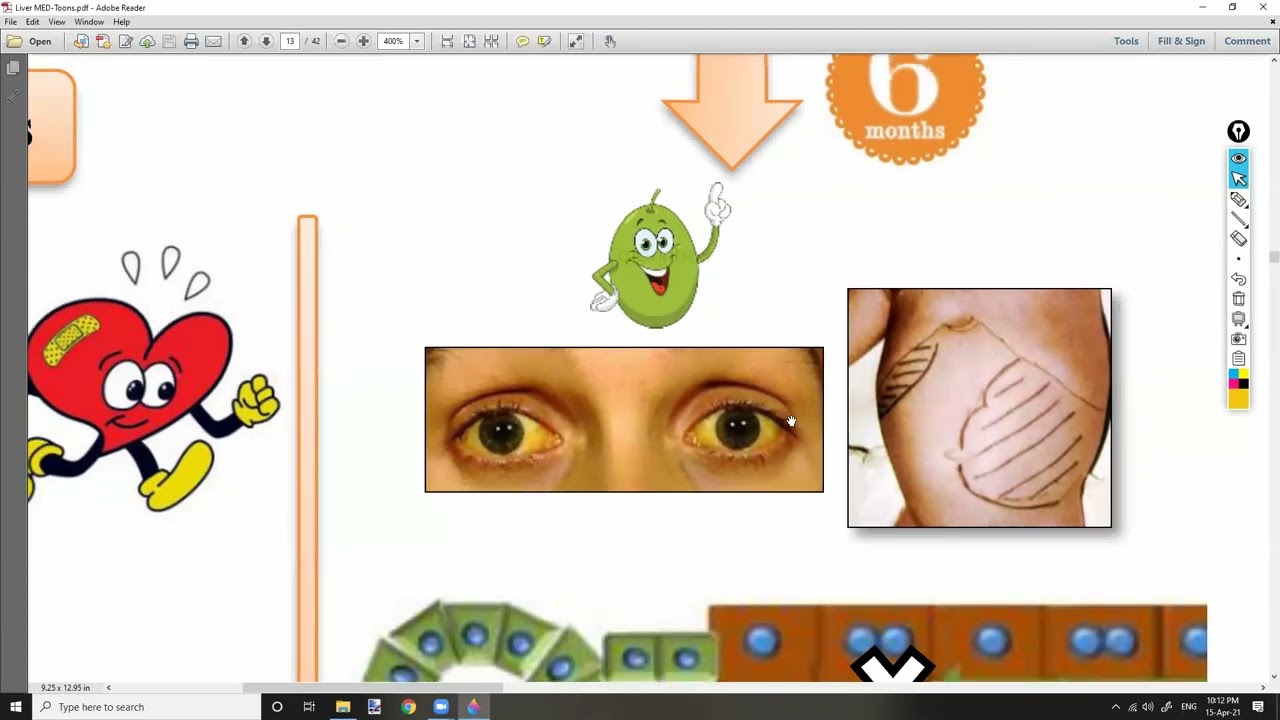Click the volume speaker tray icon
The image size is (1280, 720).
[1148, 707]
